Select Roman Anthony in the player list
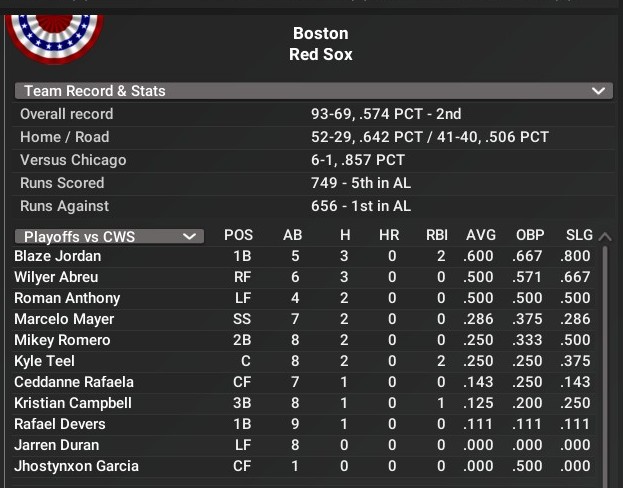This screenshot has width=623, height=488. [67, 298]
